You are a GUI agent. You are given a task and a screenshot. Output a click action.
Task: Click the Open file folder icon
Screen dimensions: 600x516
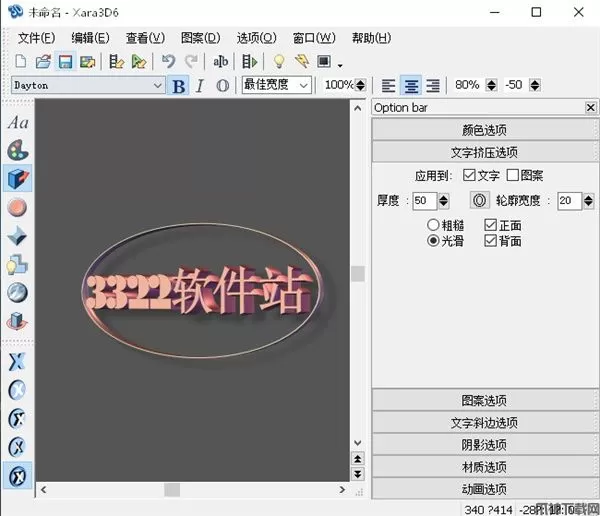[43, 62]
